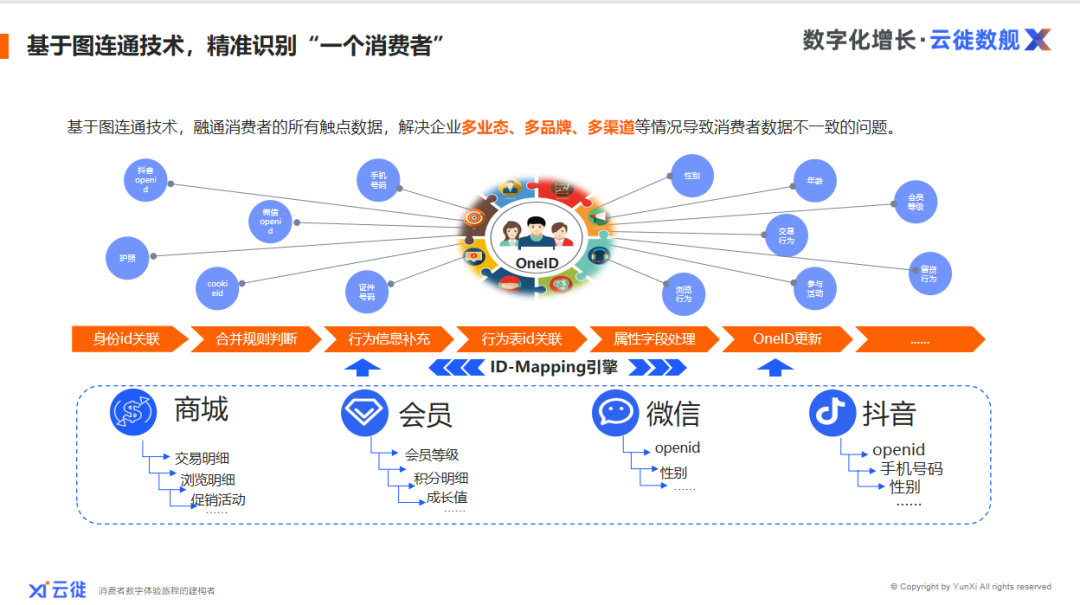Screen dimensions: 1080x605
Task: Click the 云徙 logo in the footer
Action: click(x=58, y=590)
